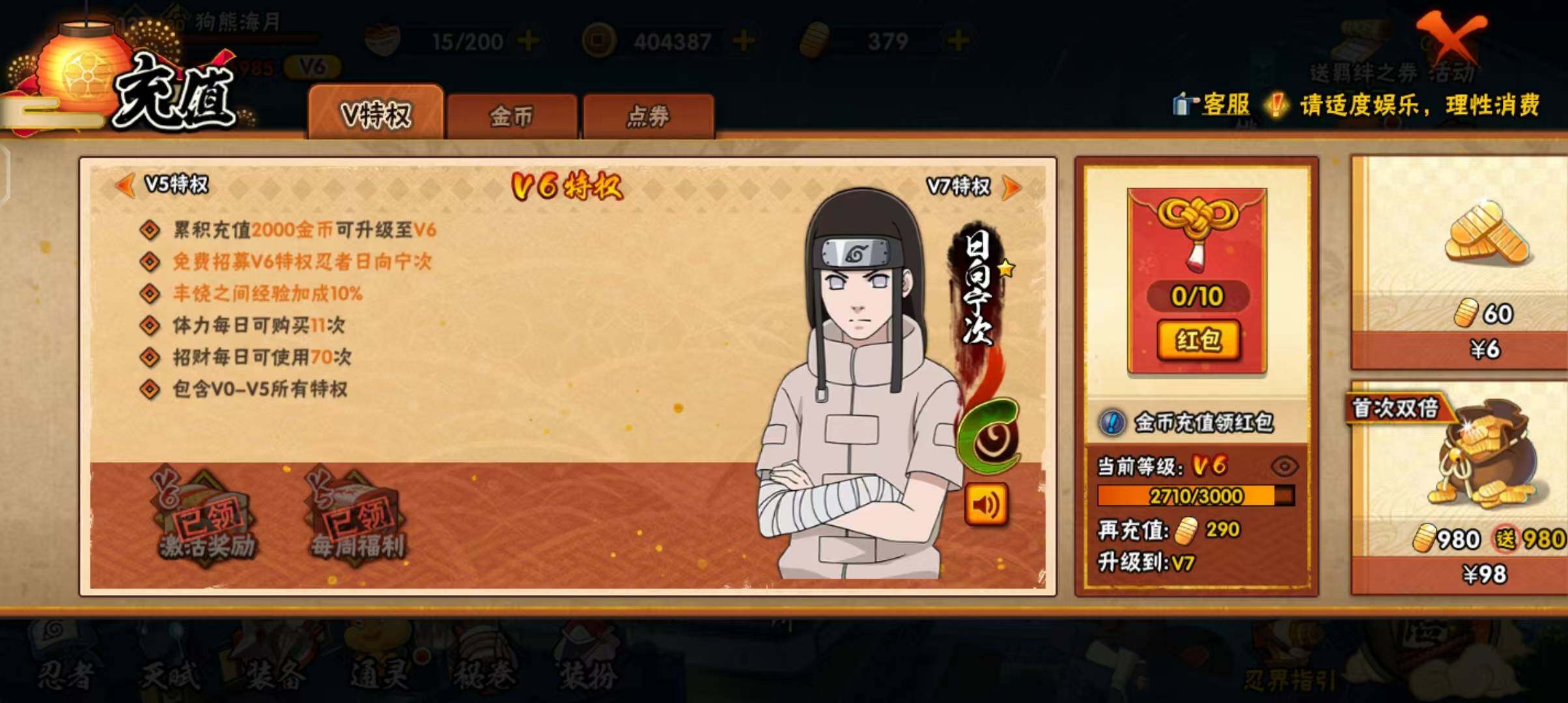Click the VIP progress bar 2710/3000
1568x703 pixels.
point(1196,496)
